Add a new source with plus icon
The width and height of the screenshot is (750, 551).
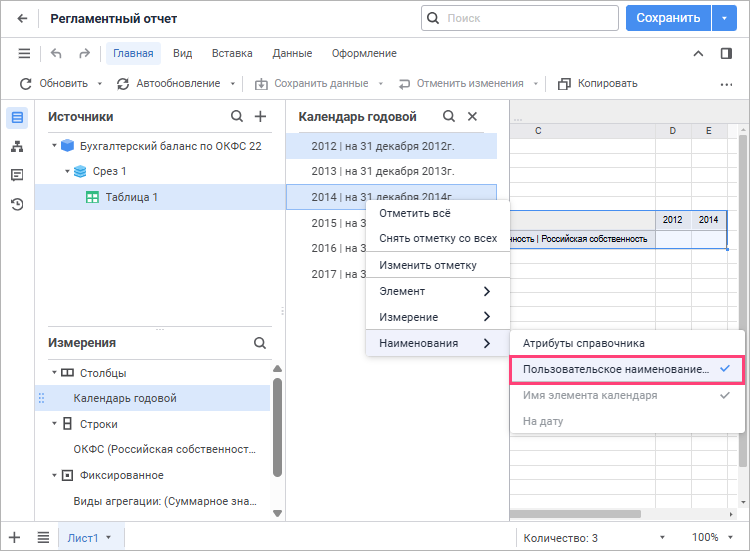(x=260, y=116)
